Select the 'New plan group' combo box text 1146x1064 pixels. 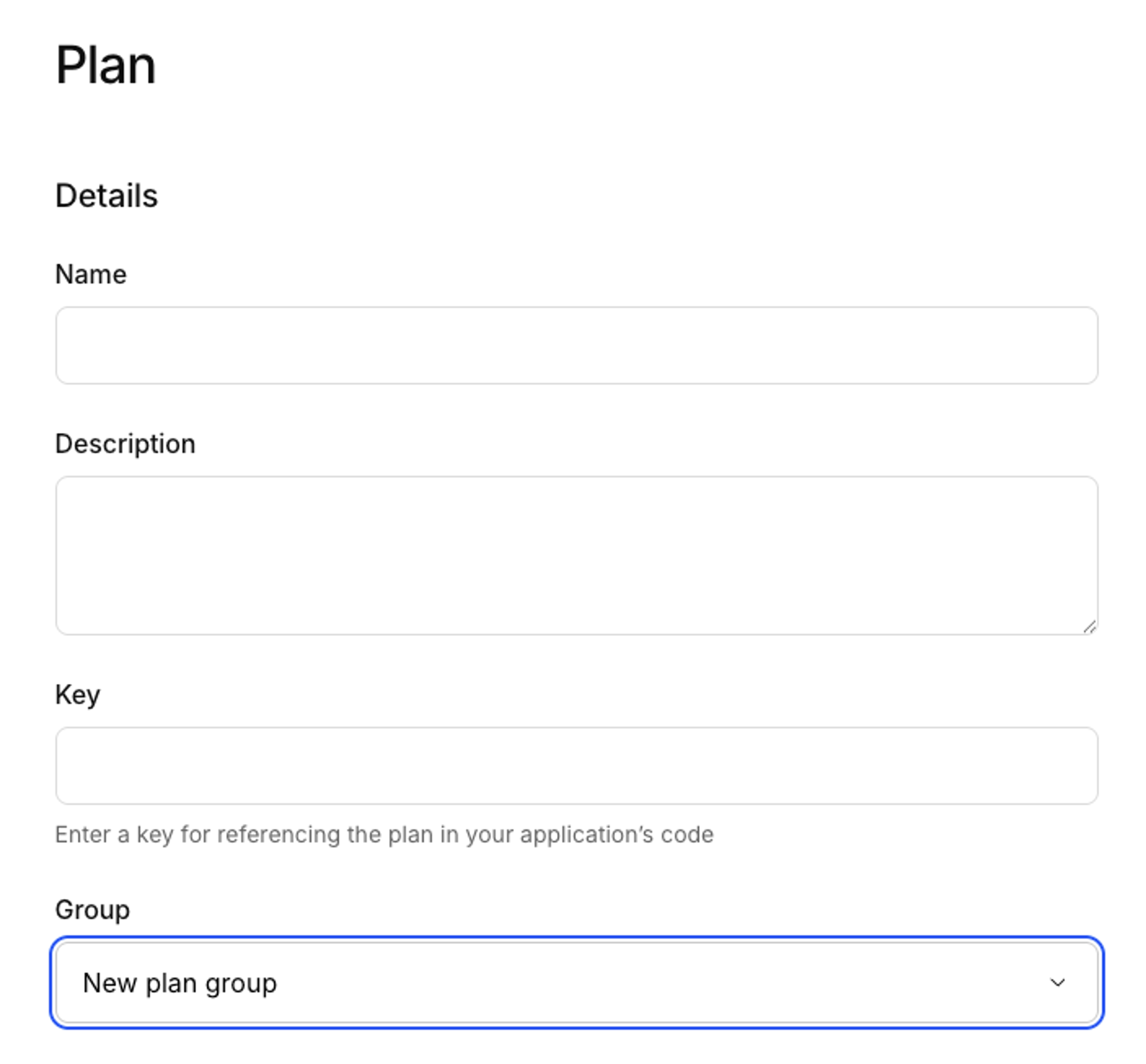pos(180,982)
